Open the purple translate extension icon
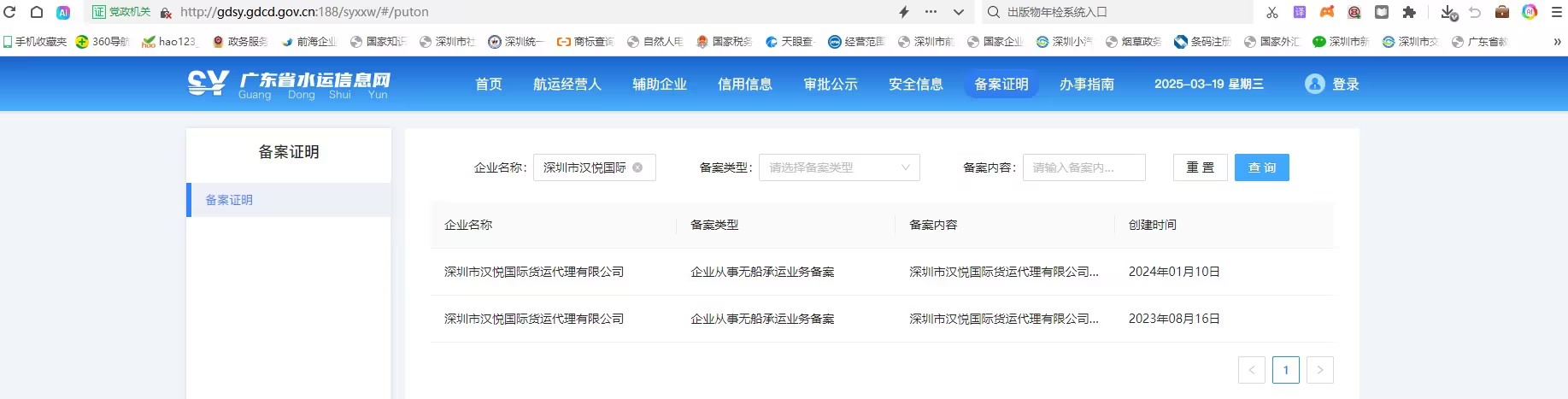1568x399 pixels. click(x=1300, y=12)
